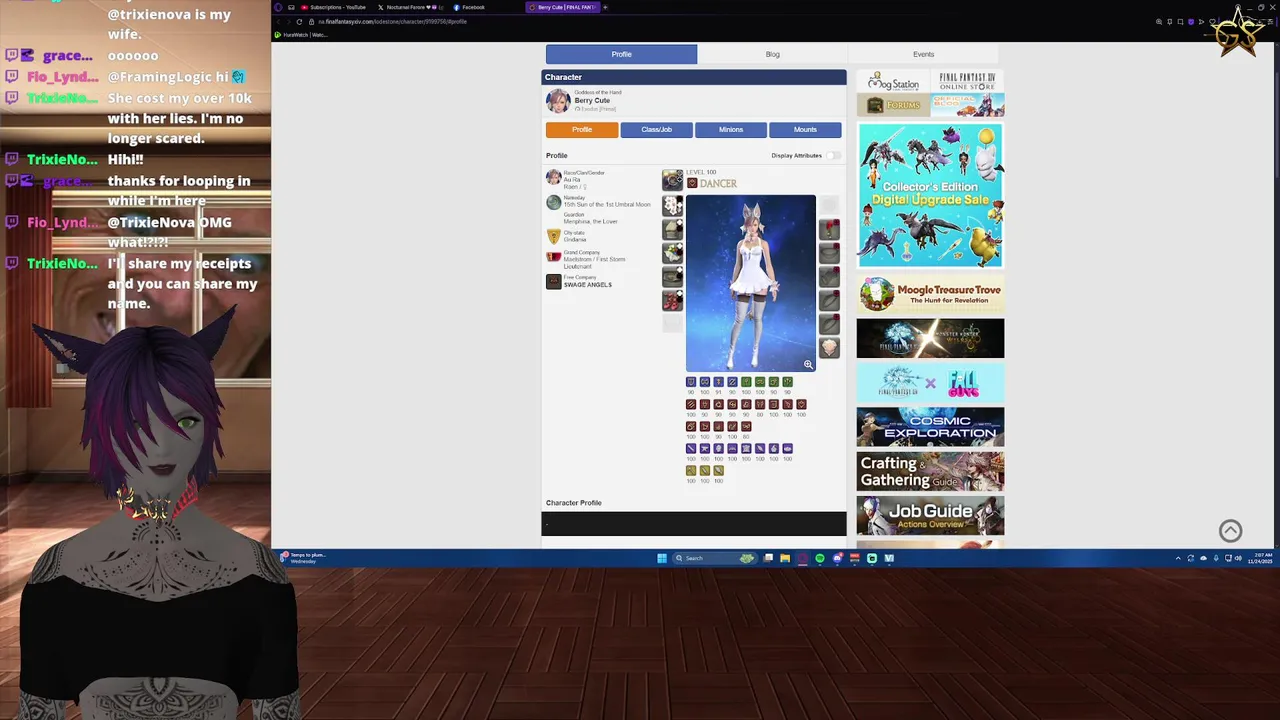
Task: Switch to the Nocturnal Furore X tab
Action: coord(411,7)
